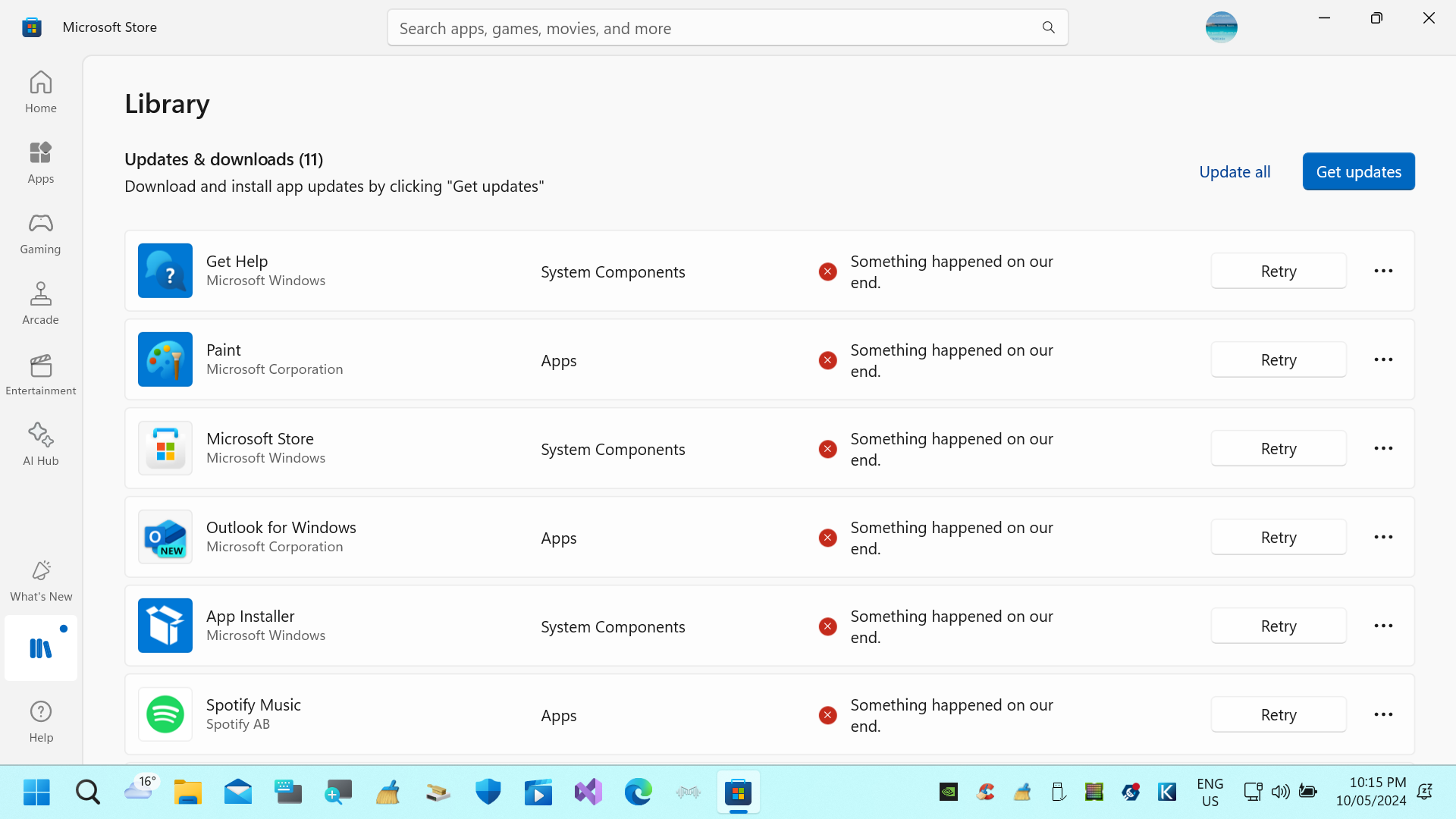
Task: Open more options for Get Help
Action: (1383, 271)
